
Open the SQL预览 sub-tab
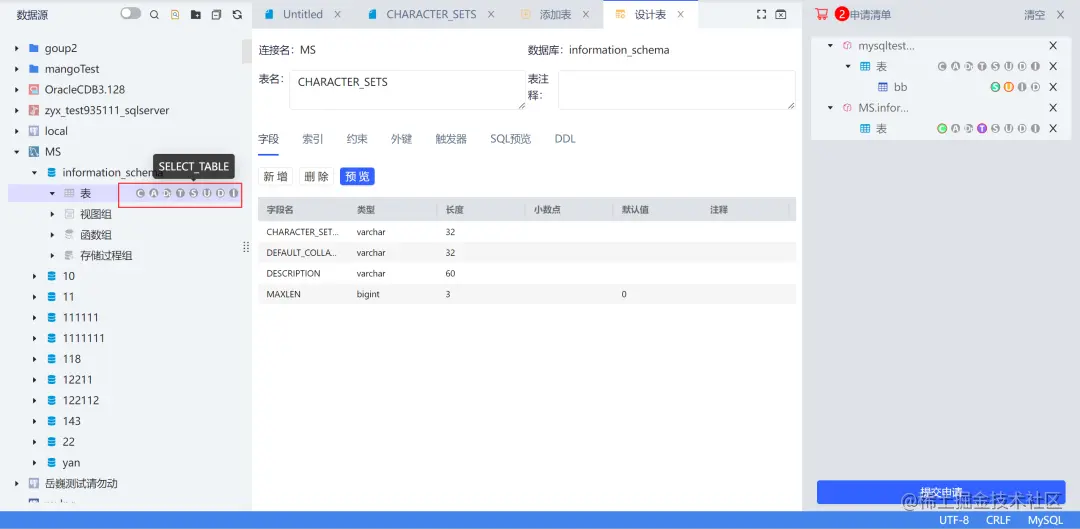pyautogui.click(x=510, y=139)
